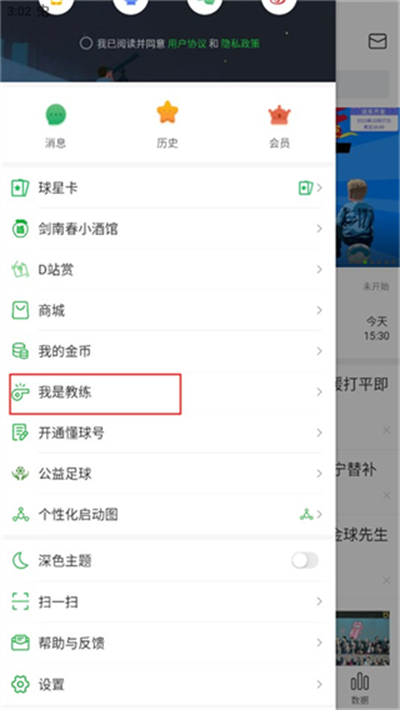The width and height of the screenshot is (400, 710).
Task: Tap the 扫一扫 scan icon
Action: click(x=20, y=602)
